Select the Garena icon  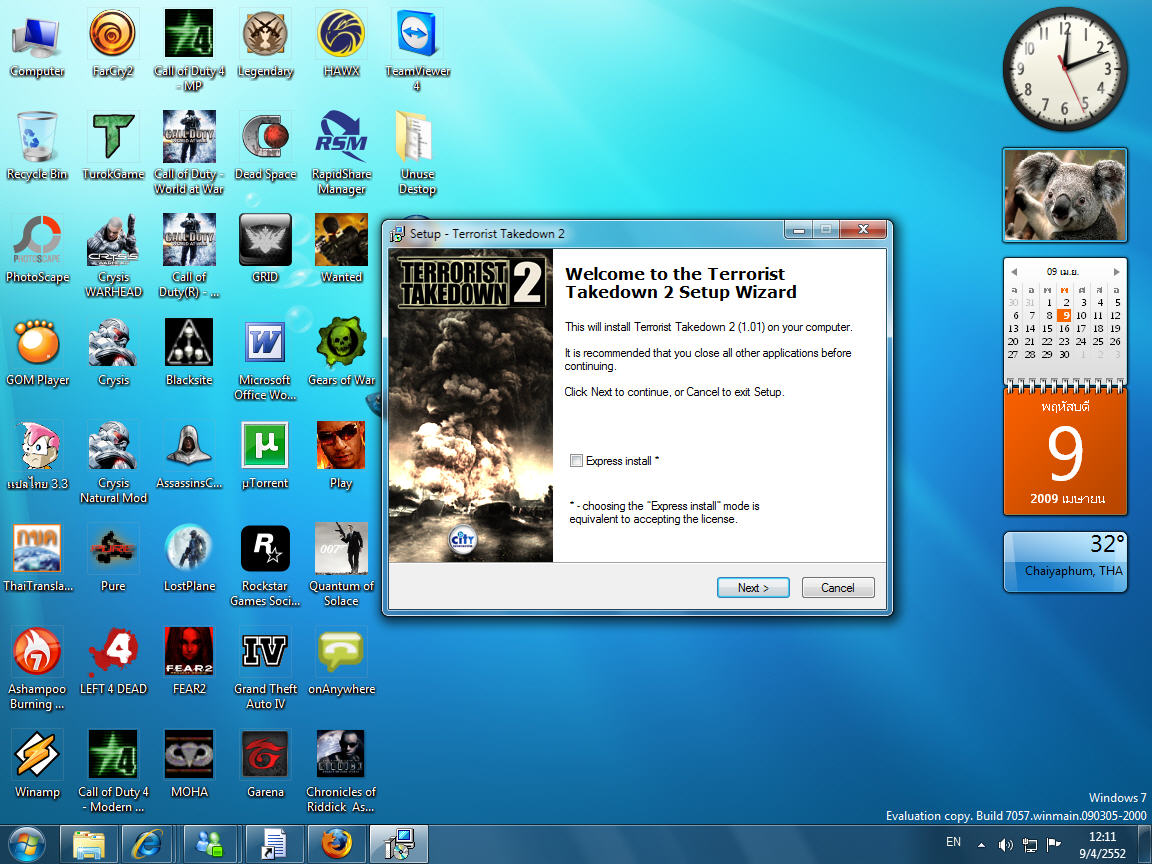(265, 763)
